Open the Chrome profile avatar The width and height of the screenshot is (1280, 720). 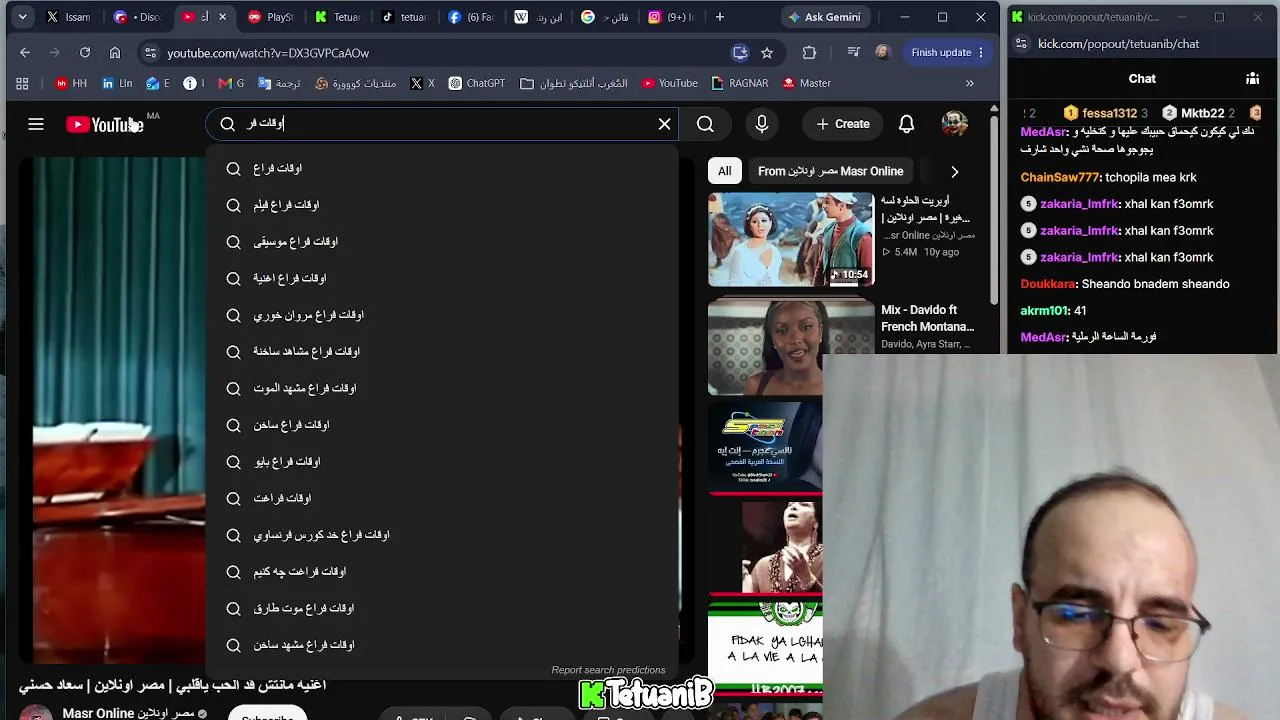[x=882, y=53]
